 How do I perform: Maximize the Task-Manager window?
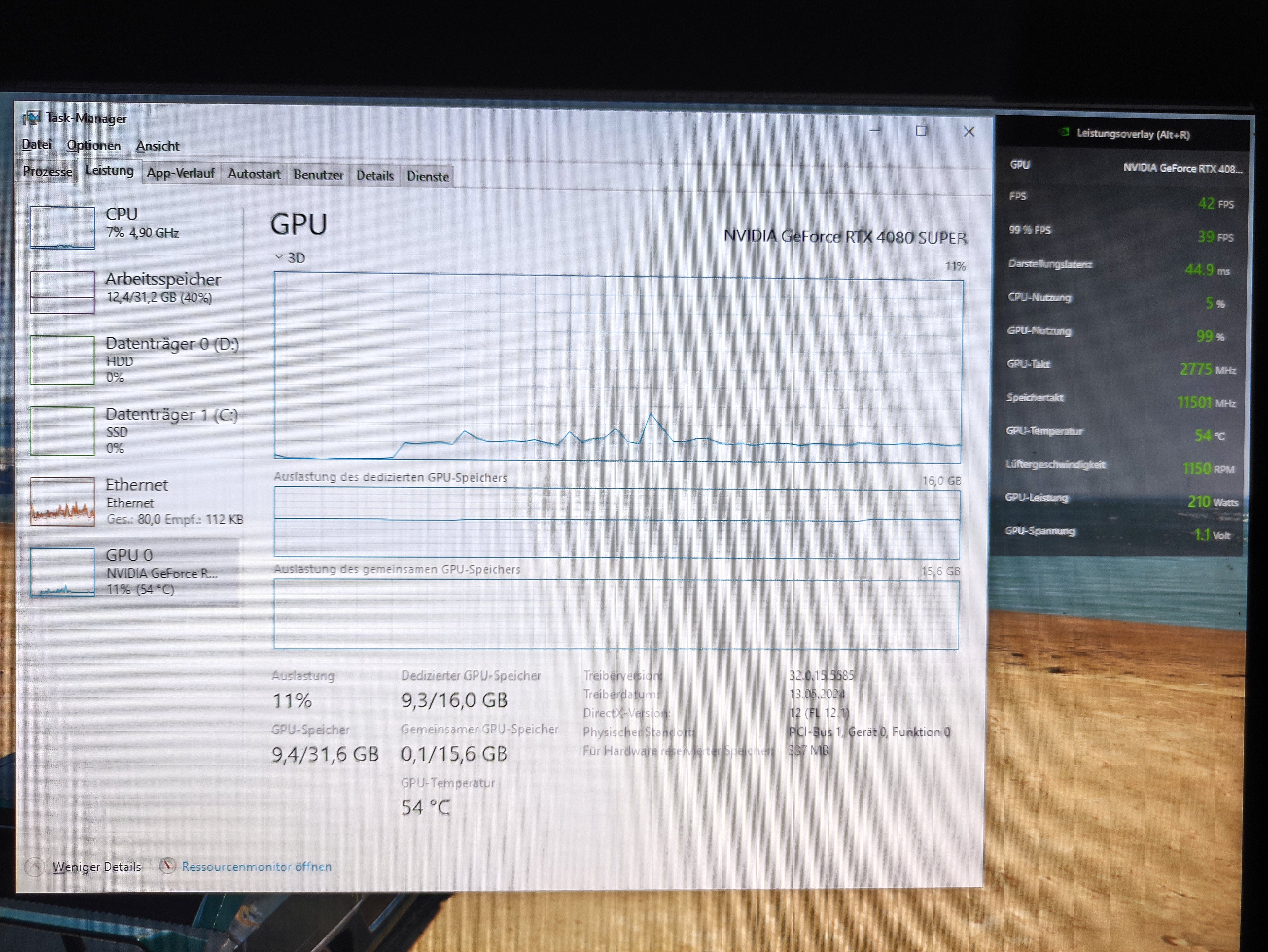point(921,131)
